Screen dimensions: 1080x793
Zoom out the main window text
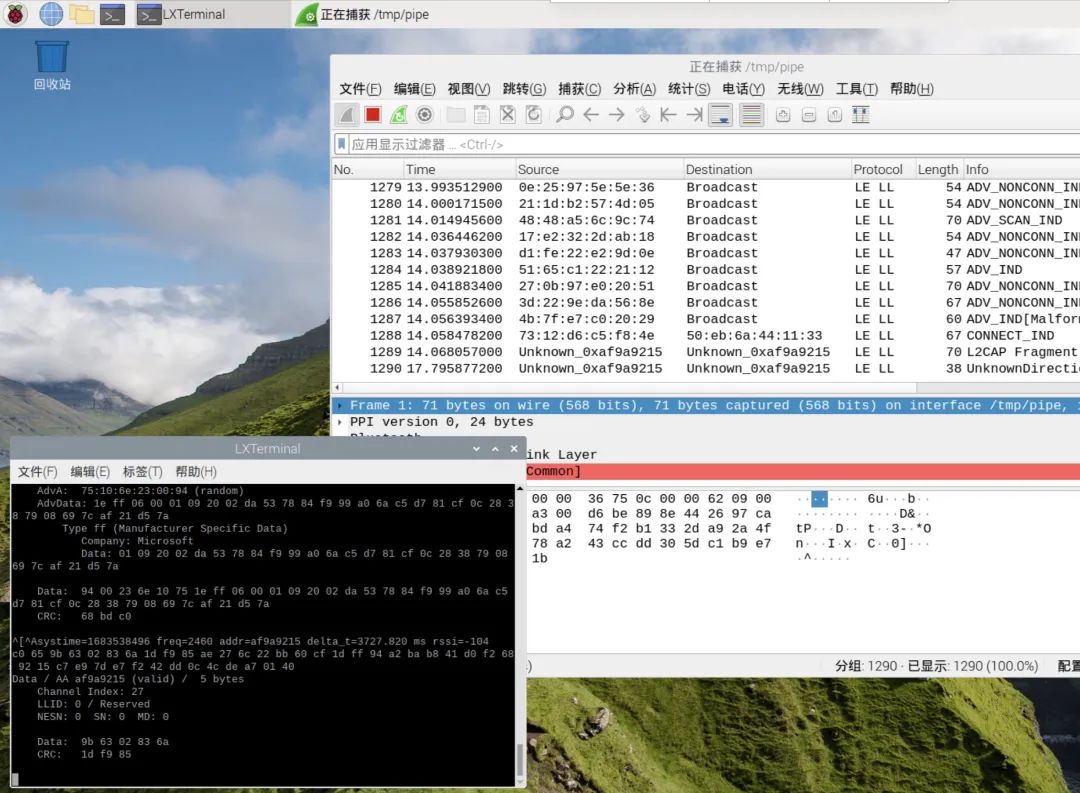click(x=809, y=115)
